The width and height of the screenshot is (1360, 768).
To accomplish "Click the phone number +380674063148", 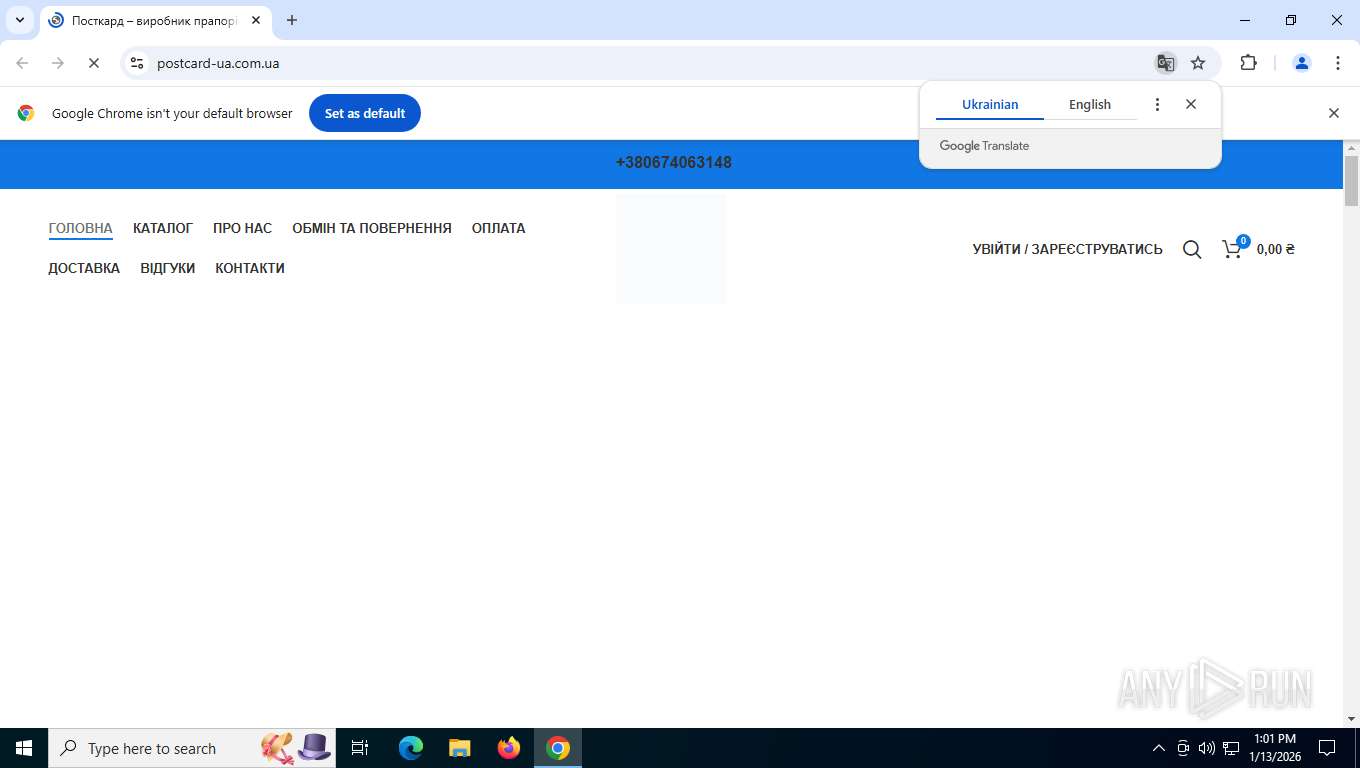I will tap(674, 162).
